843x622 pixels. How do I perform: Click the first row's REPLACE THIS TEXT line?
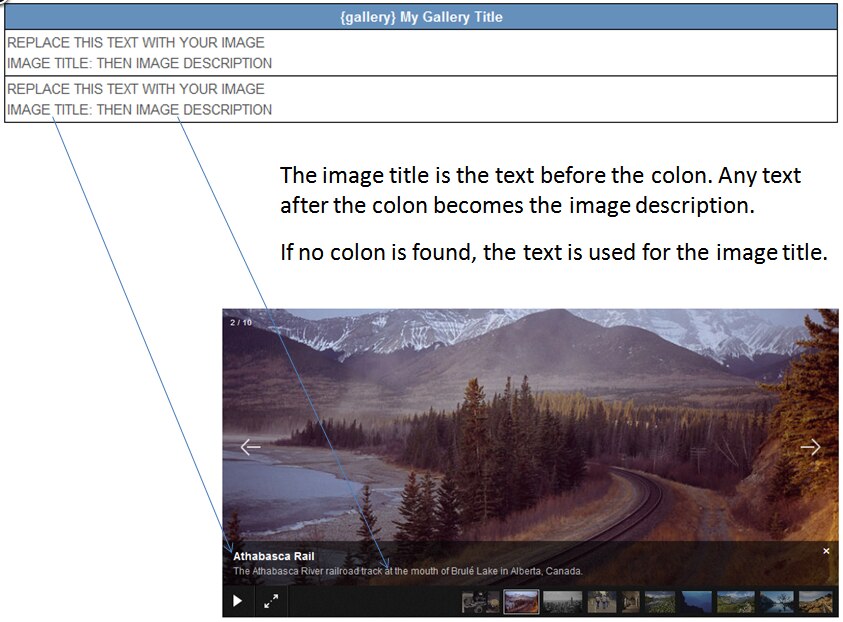pos(136,43)
